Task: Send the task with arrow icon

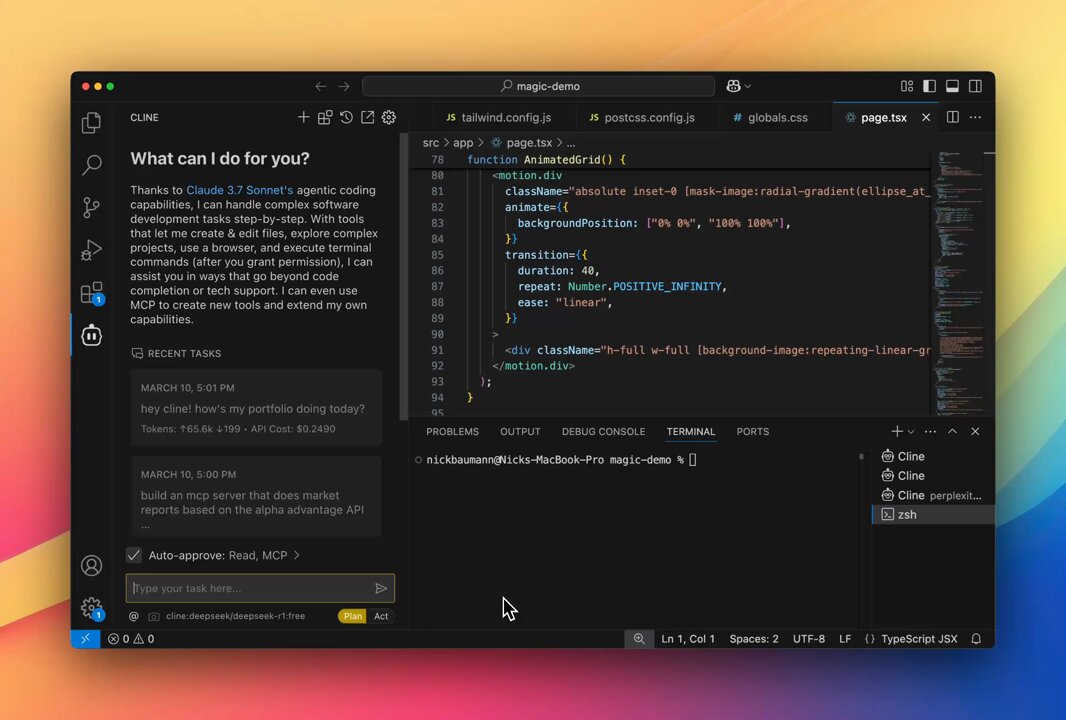Action: tap(381, 589)
